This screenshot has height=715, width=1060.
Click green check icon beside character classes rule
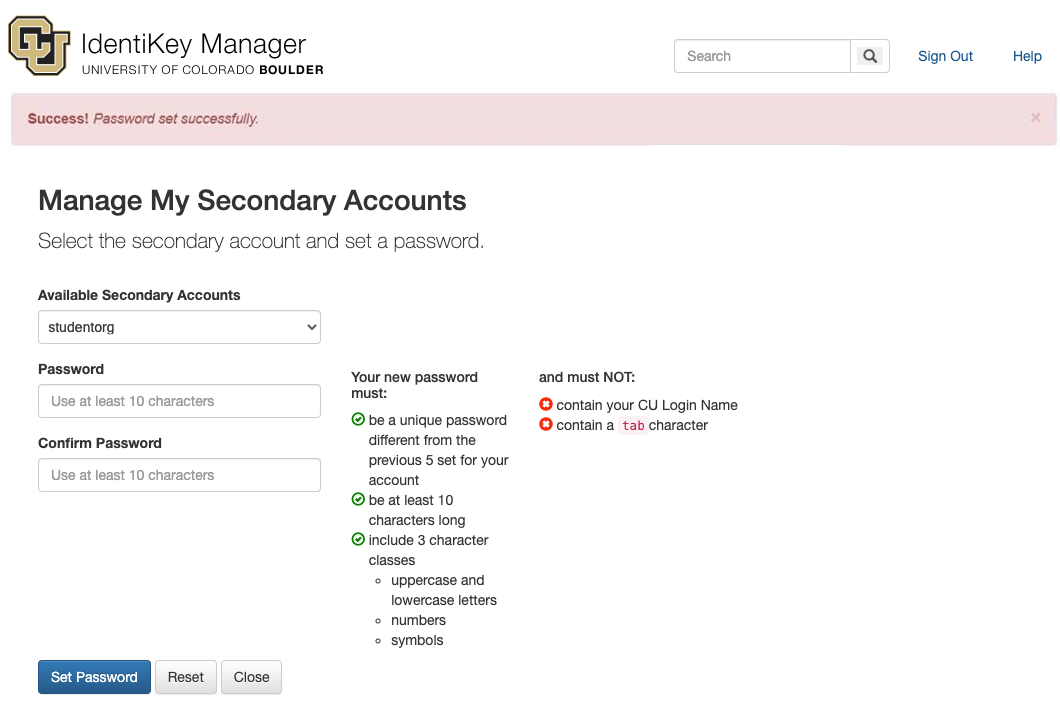tap(358, 540)
